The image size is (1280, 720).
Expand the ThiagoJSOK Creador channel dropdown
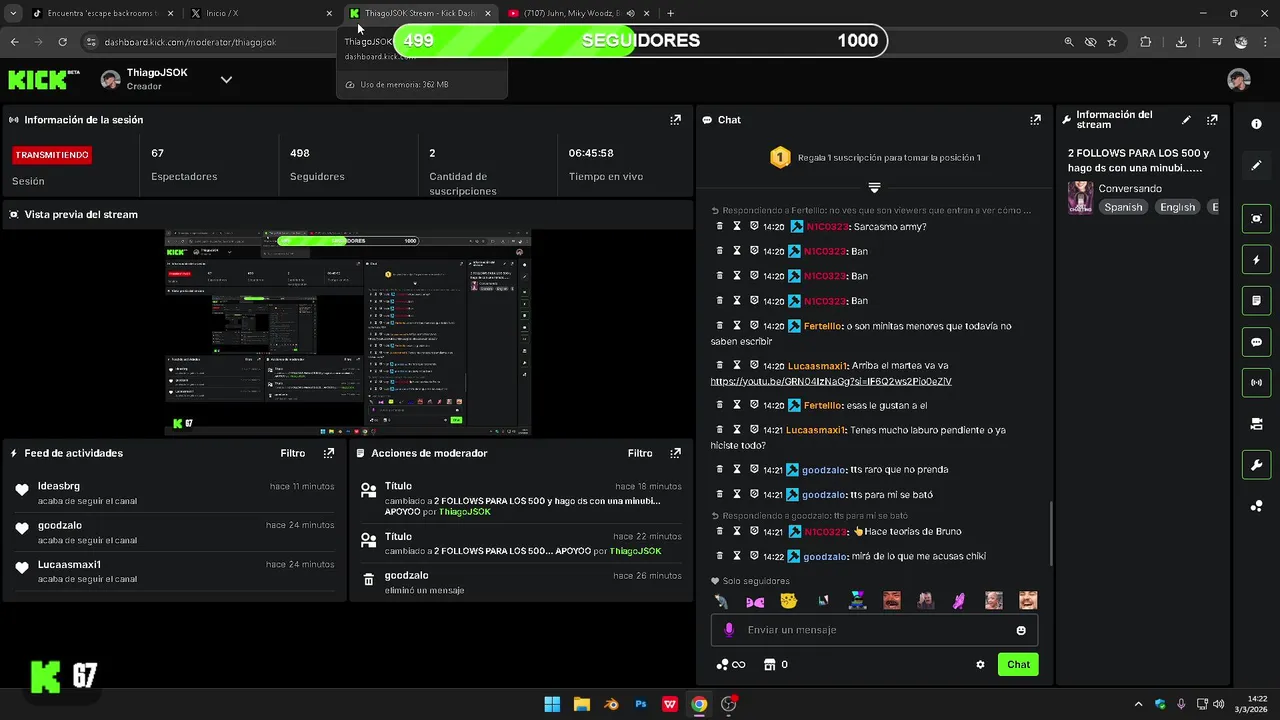(226, 80)
